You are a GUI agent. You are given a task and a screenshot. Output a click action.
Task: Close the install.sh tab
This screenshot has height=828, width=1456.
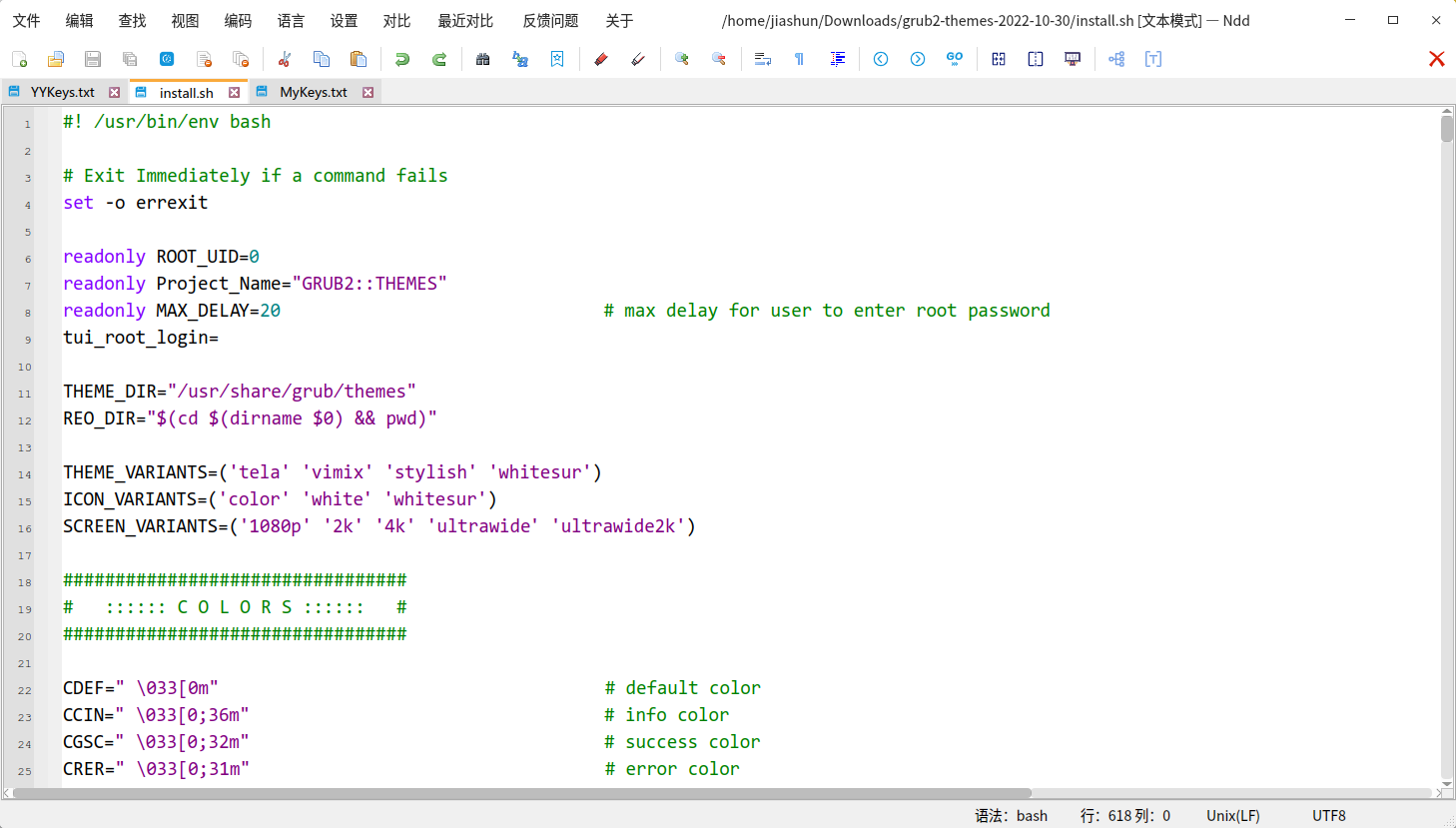234,93
